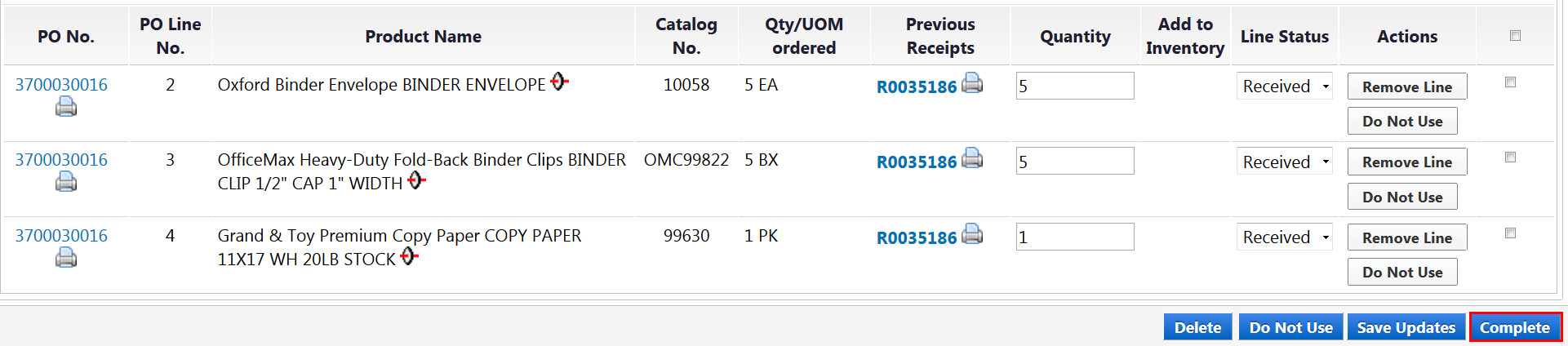Open Line Status dropdown for PO line 4
1568x346 pixels.
[1284, 237]
